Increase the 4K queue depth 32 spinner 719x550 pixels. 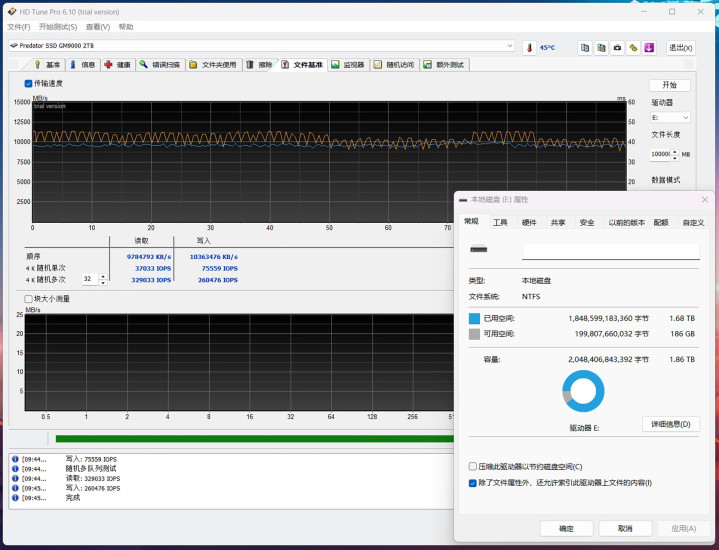click(x=102, y=276)
